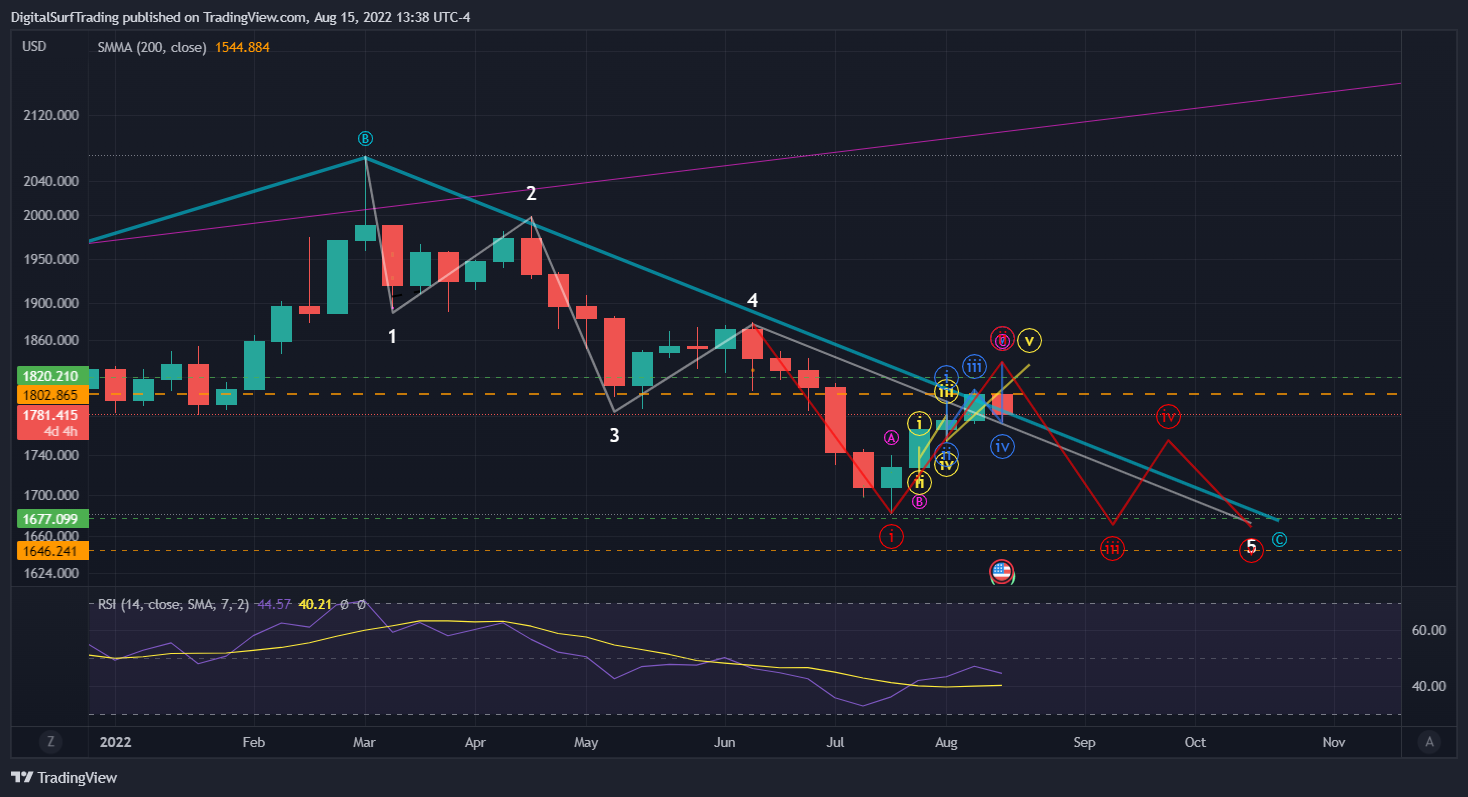Click the 1950.000 price axis value

click(x=52, y=259)
